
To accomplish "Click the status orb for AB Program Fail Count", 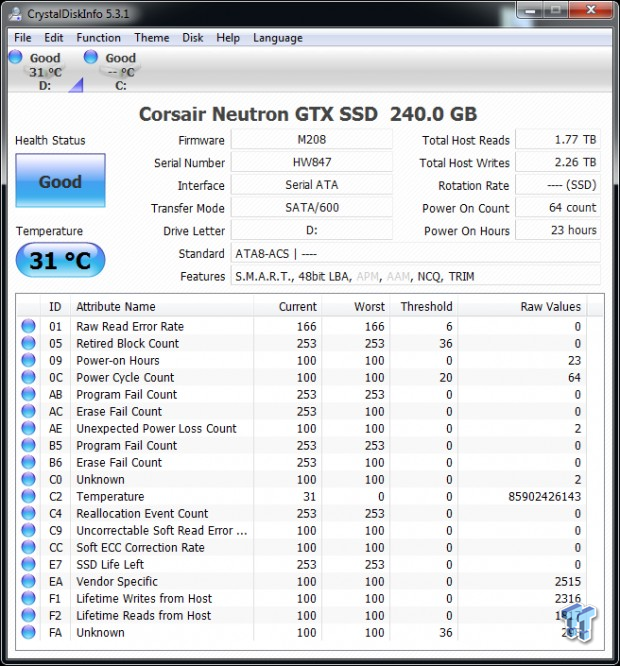I will [28, 394].
